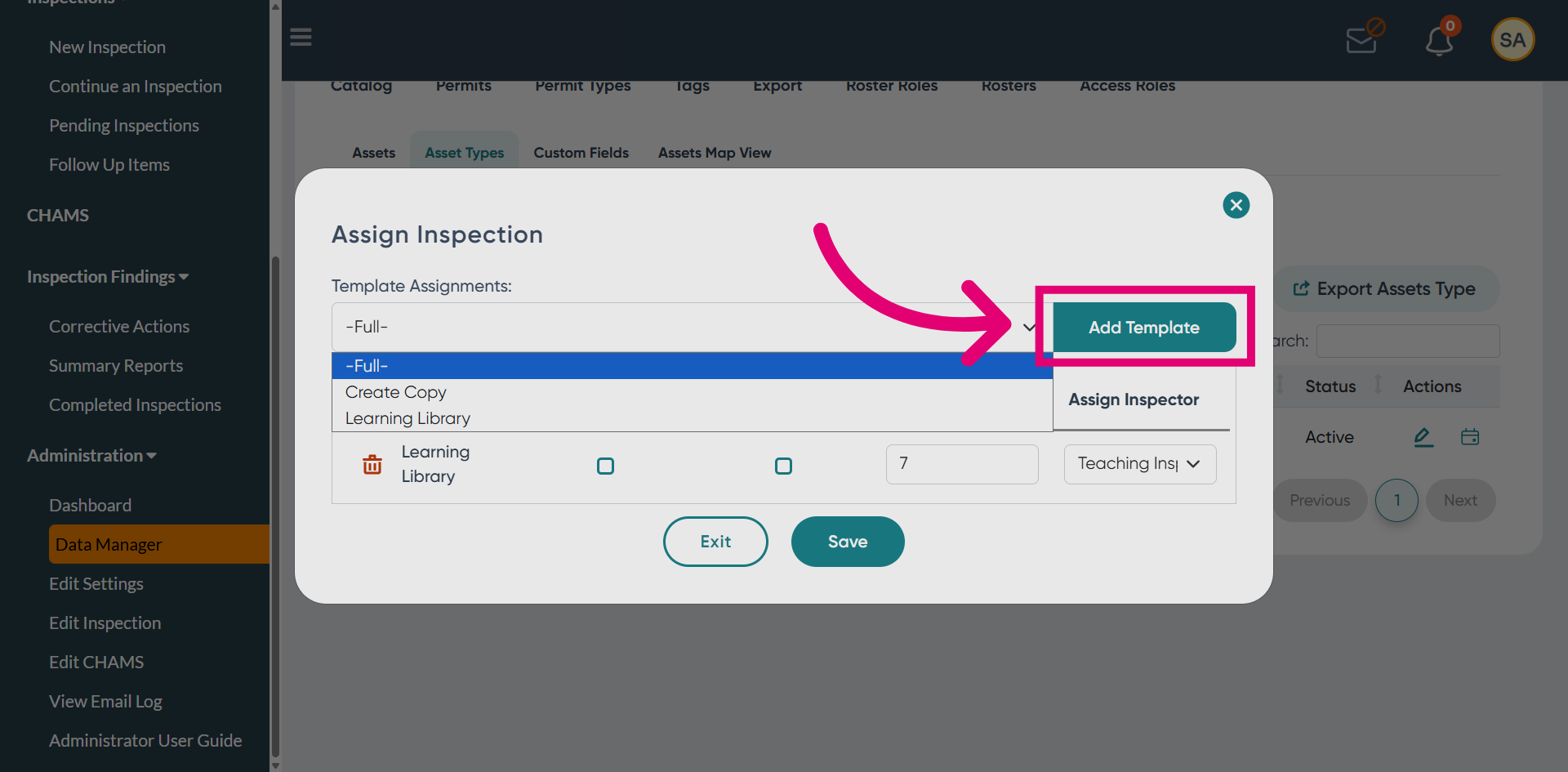This screenshot has width=1568, height=772.
Task: Switch to the Asset Types tab
Action: (465, 153)
